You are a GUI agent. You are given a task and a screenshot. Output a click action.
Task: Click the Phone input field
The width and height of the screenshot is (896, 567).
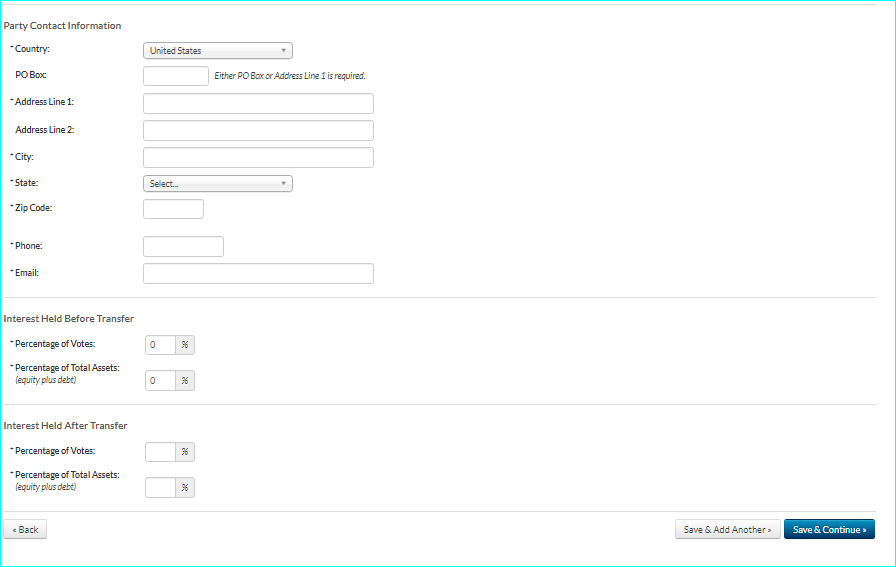[x=183, y=246]
